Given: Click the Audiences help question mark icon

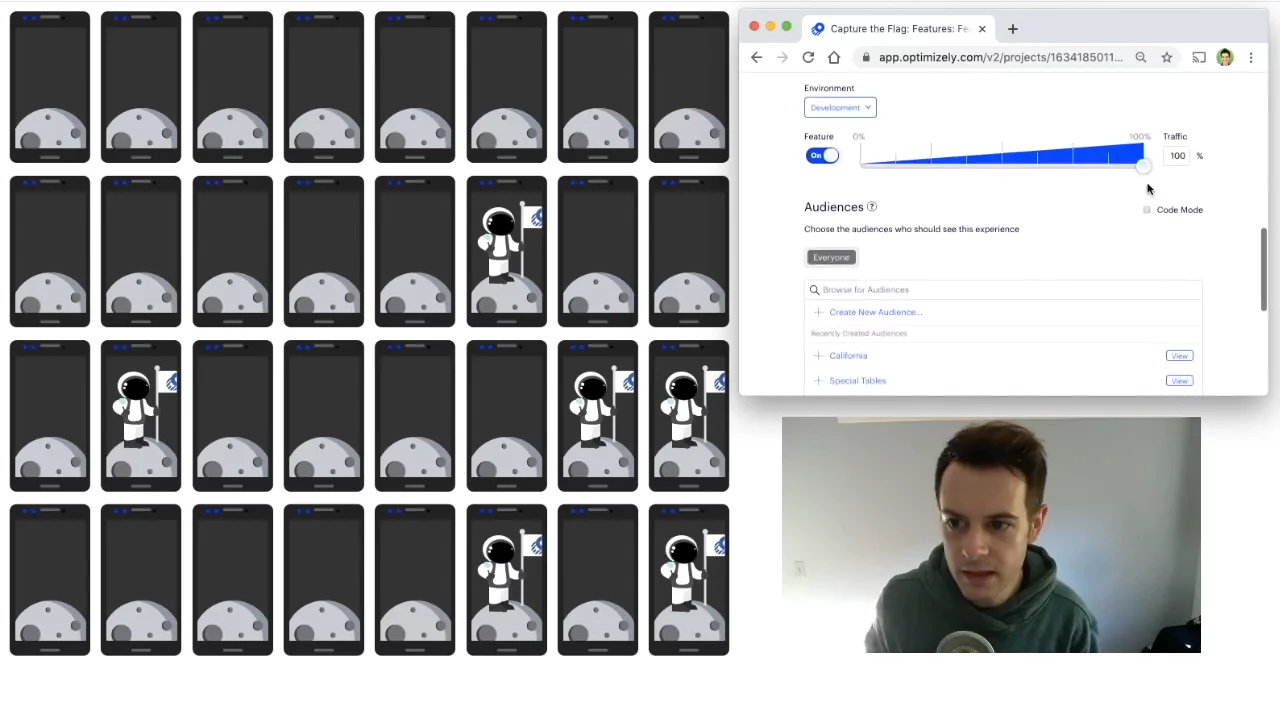Looking at the screenshot, I should pyautogui.click(x=872, y=207).
